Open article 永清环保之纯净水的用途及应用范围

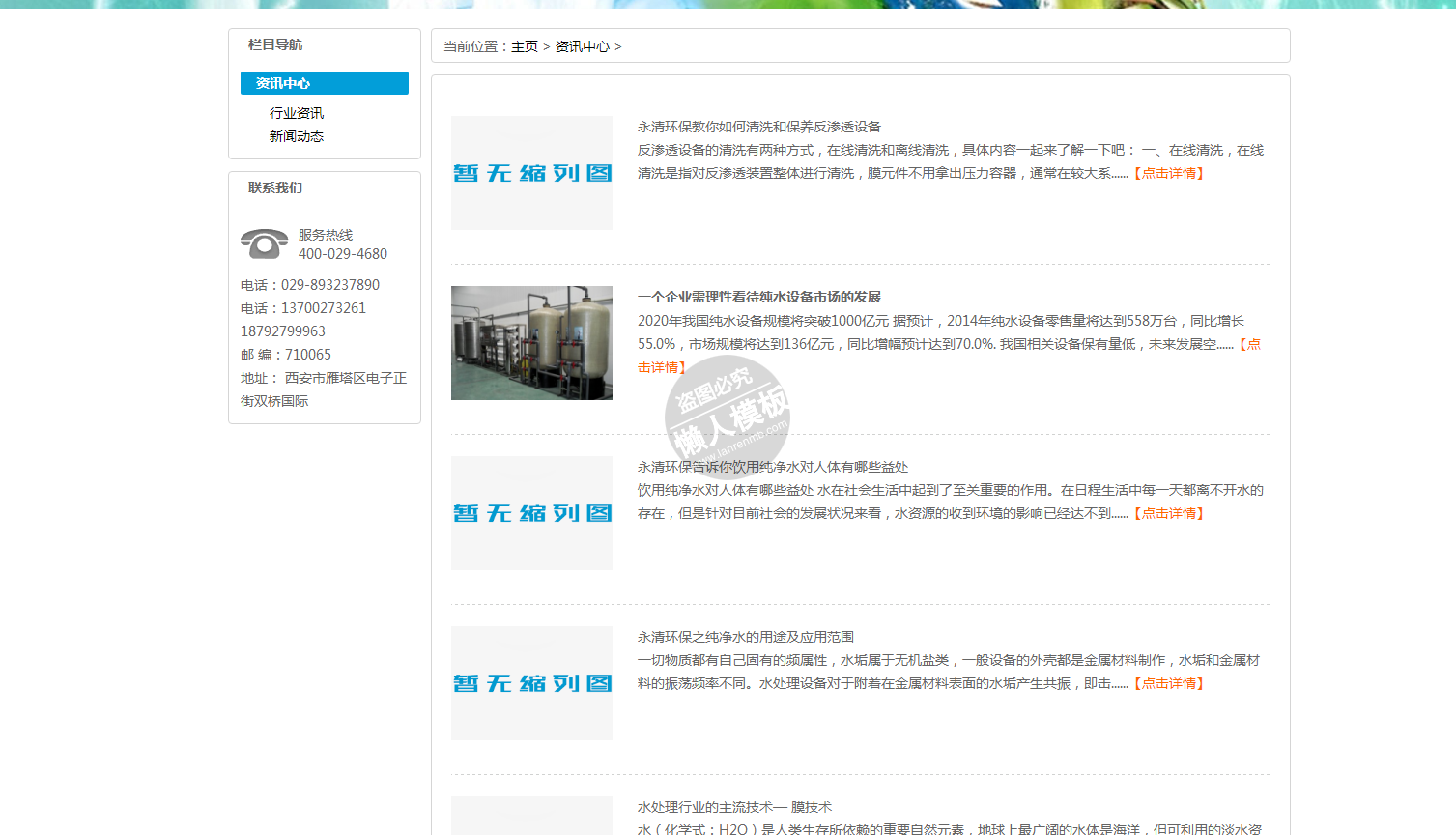click(x=746, y=637)
